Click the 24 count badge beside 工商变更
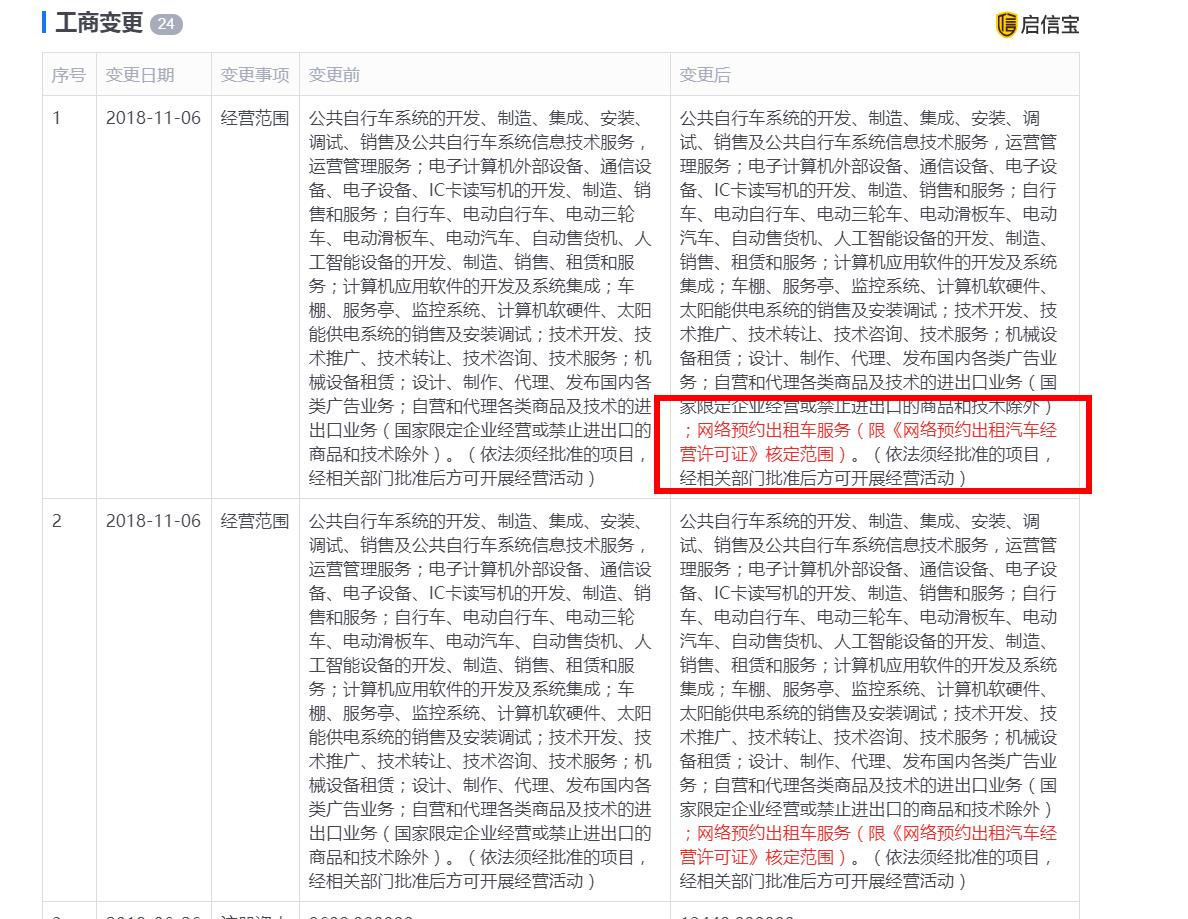This screenshot has height=919, width=1188. pyautogui.click(x=166, y=24)
